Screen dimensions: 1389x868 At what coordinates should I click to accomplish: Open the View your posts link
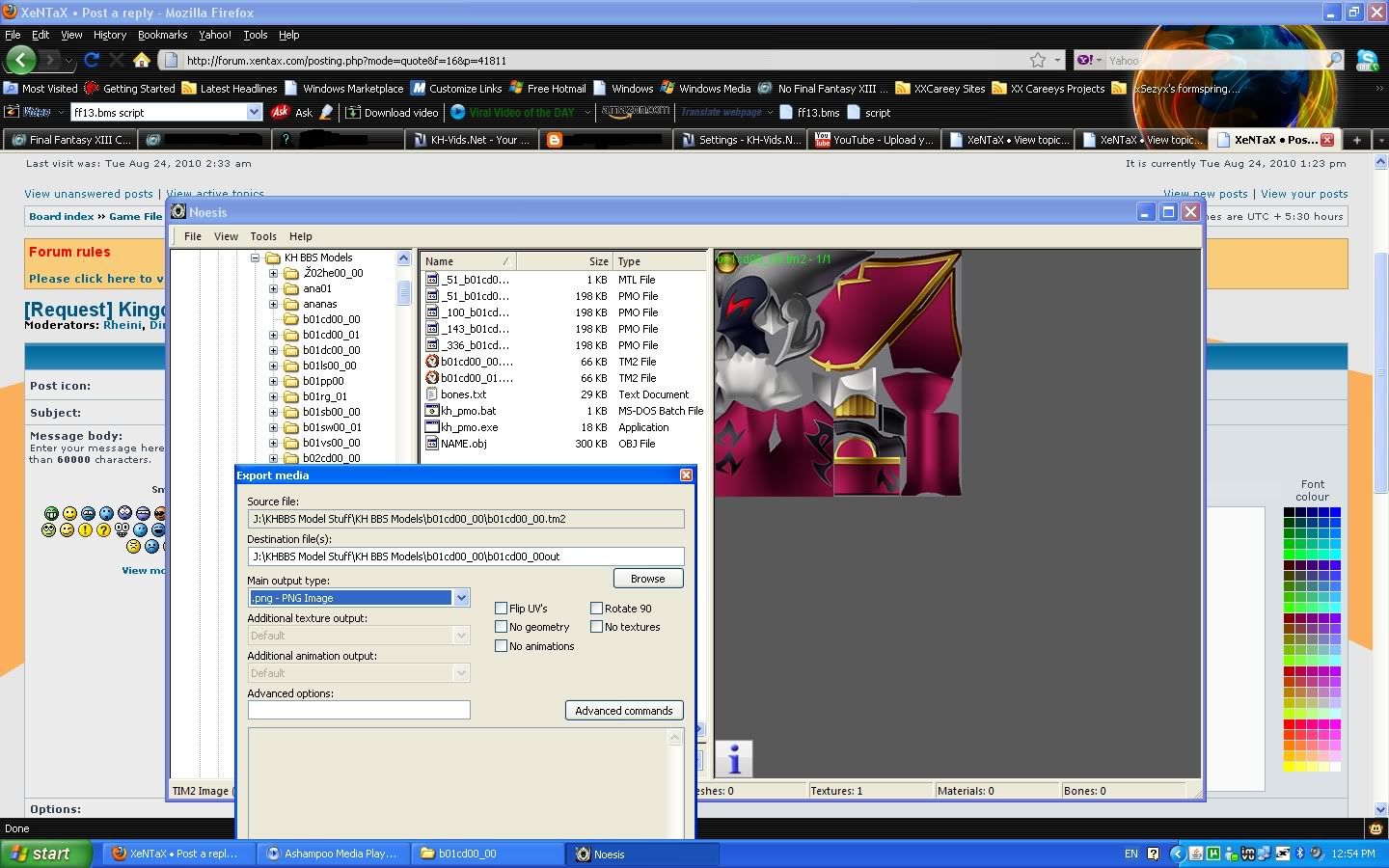pos(1304,194)
